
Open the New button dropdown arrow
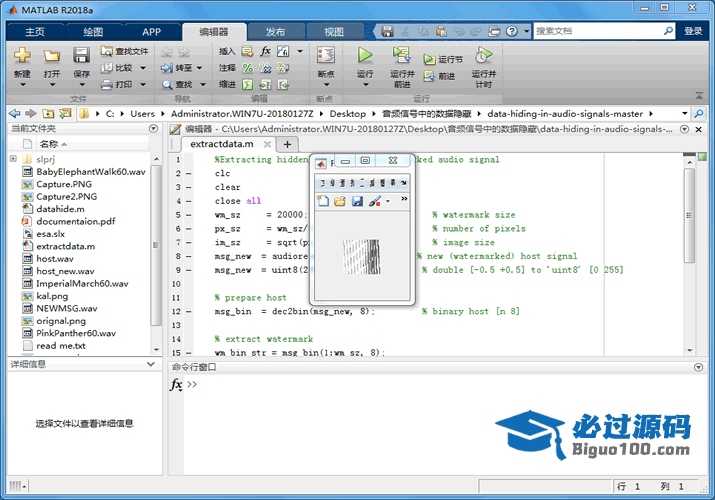point(22,85)
